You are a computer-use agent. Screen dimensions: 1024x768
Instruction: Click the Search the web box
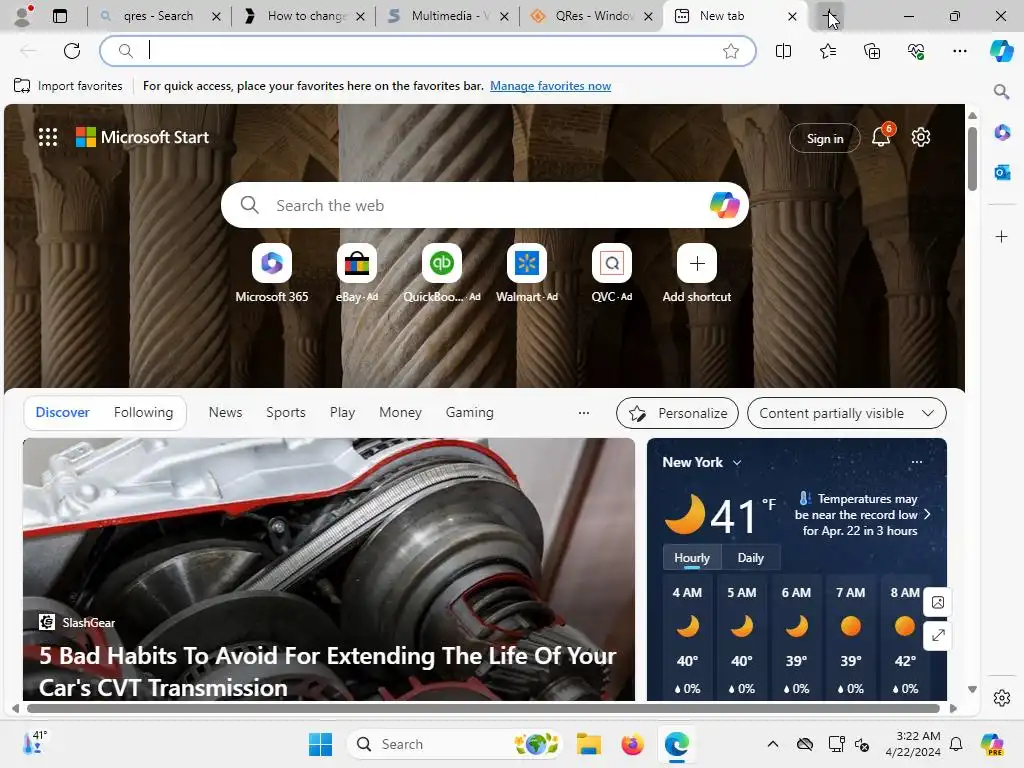point(483,205)
